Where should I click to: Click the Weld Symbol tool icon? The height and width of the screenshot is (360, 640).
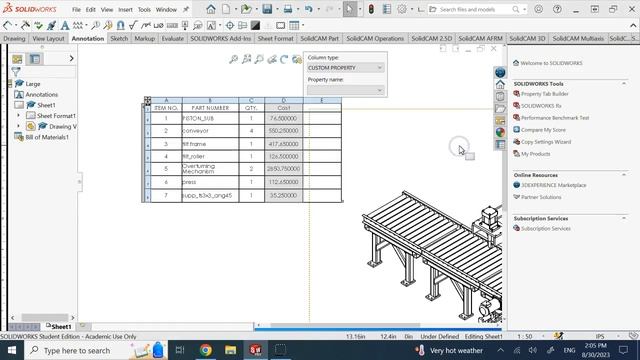point(145,25)
